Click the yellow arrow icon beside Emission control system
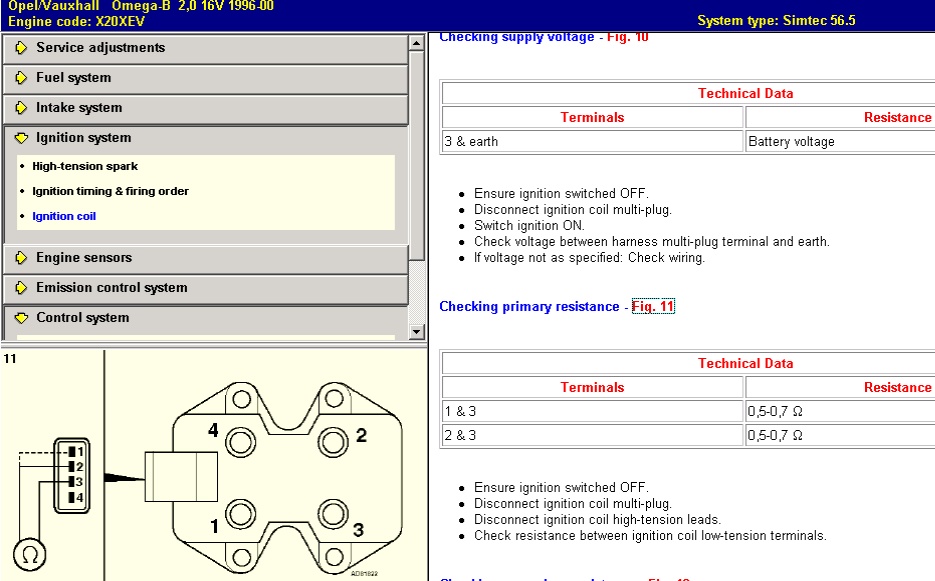 tap(21, 288)
